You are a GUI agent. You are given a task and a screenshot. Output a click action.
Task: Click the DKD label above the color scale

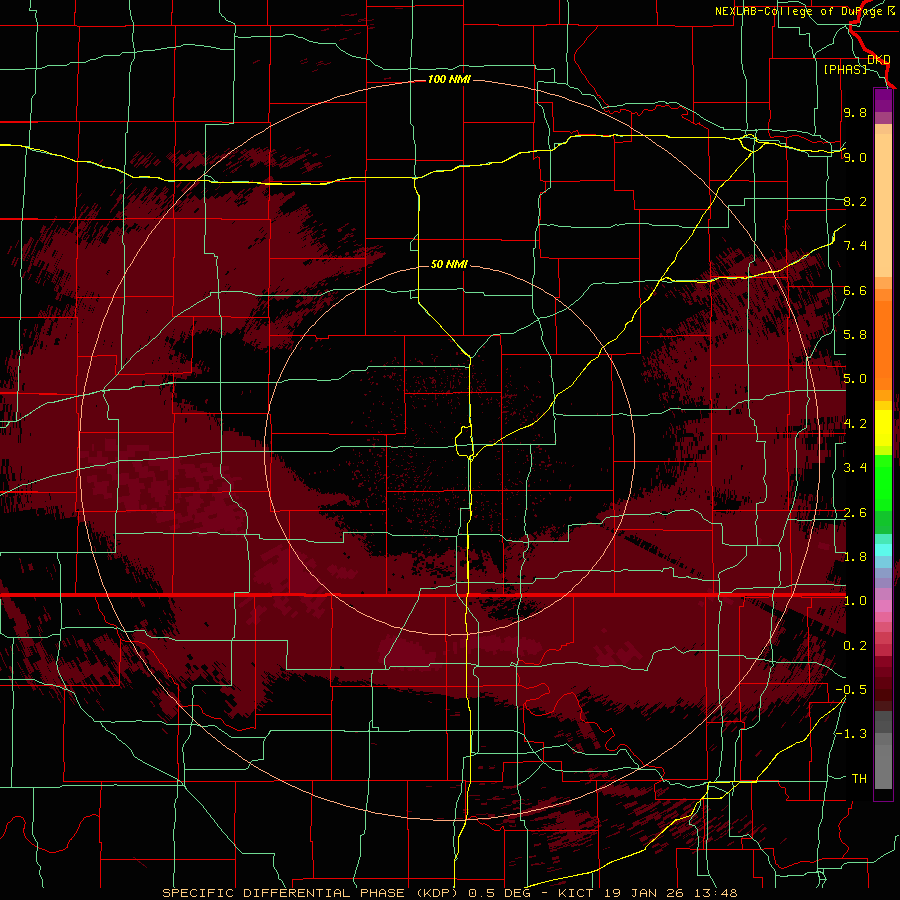[x=879, y=59]
